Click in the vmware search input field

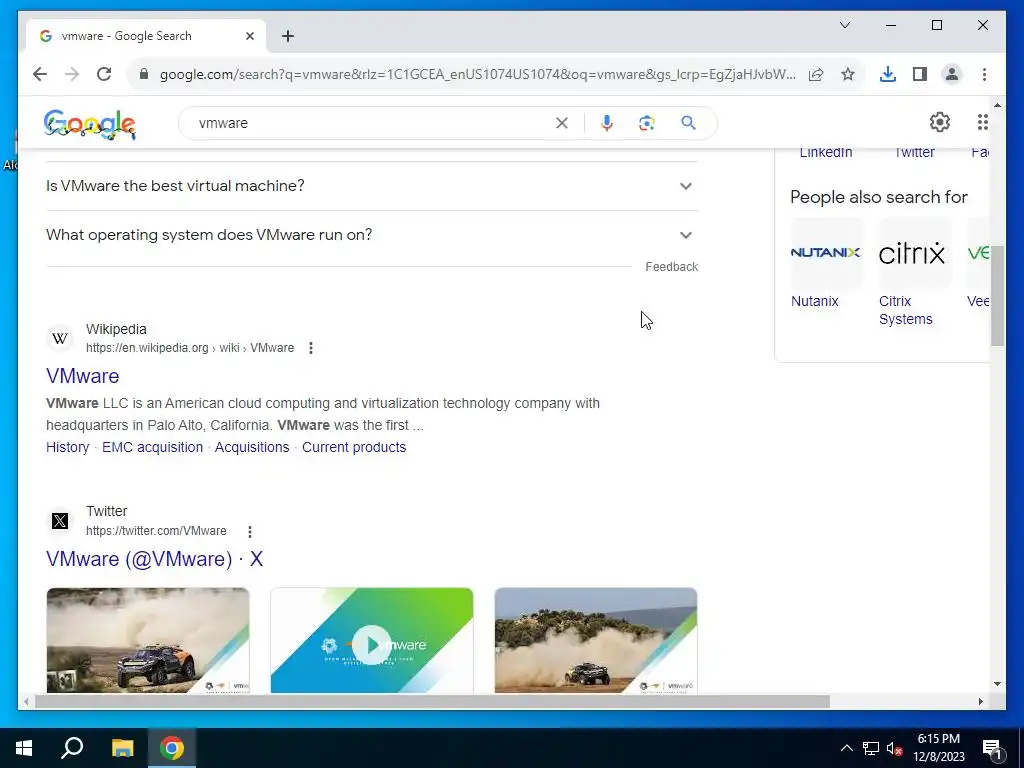tap(372, 123)
